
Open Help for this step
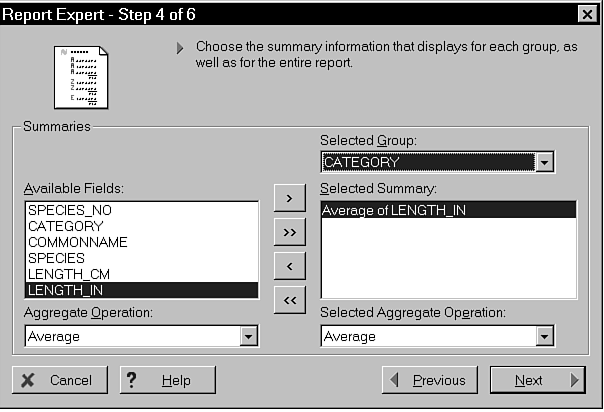tap(167, 380)
